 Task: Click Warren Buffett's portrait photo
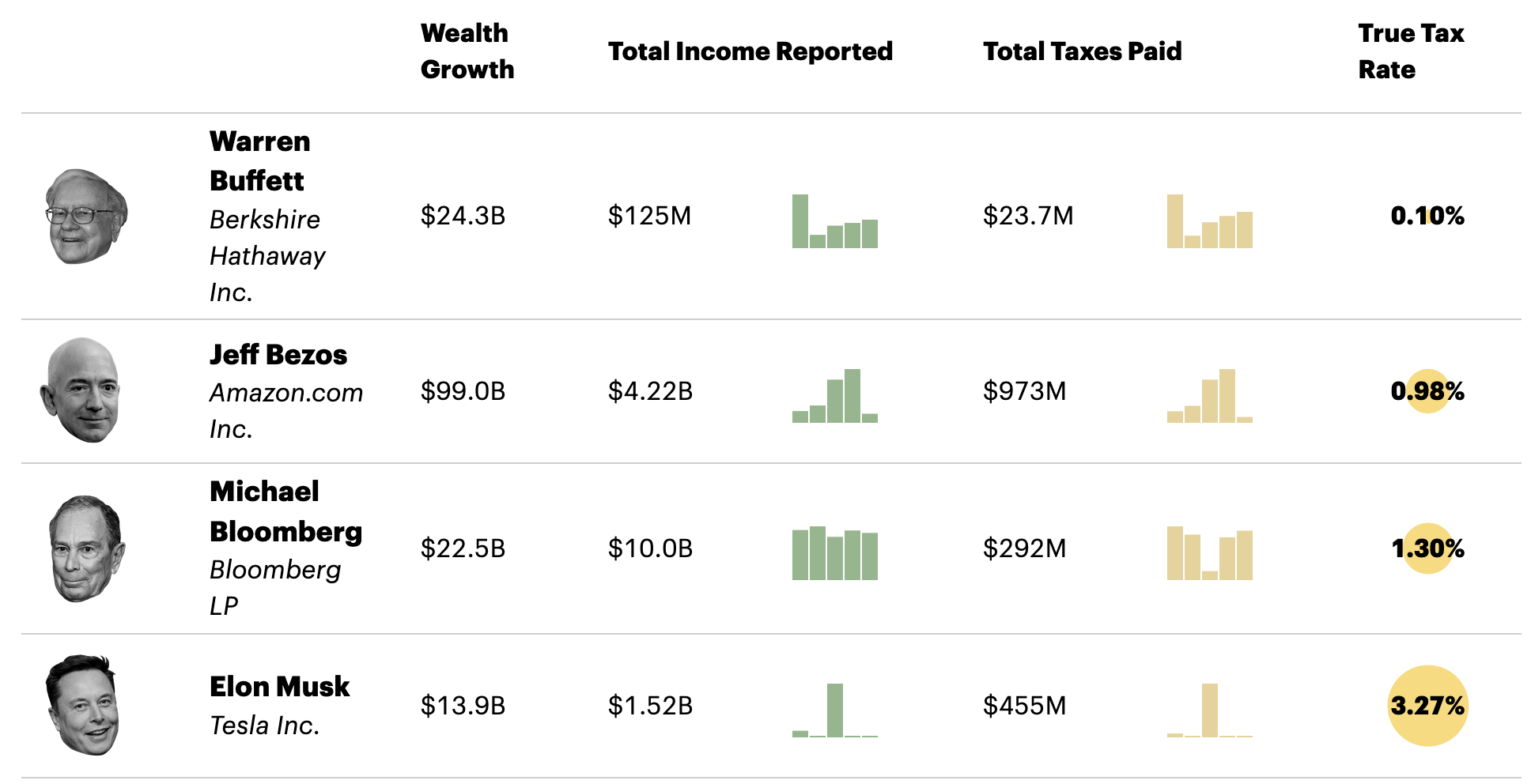pyautogui.click(x=86, y=216)
